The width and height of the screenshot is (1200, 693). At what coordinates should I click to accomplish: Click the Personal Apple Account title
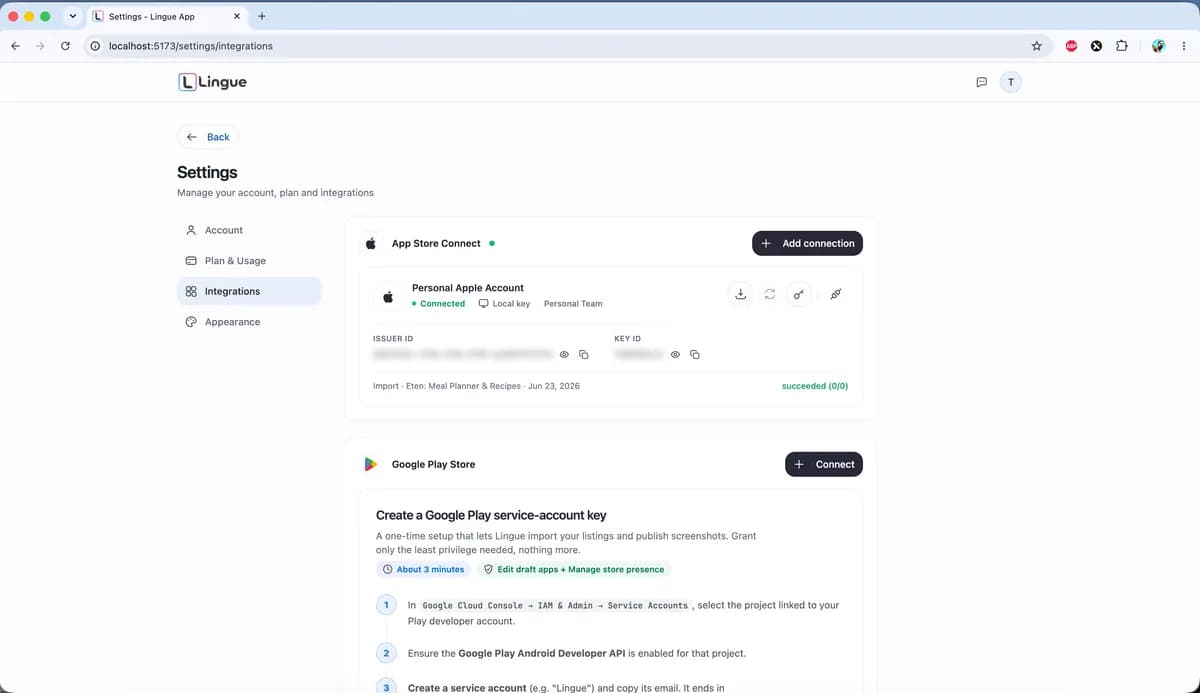tap(468, 288)
